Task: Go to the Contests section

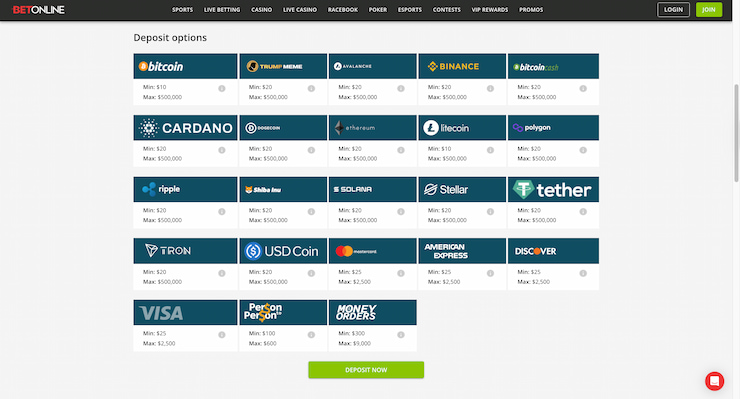Action: (446, 9)
